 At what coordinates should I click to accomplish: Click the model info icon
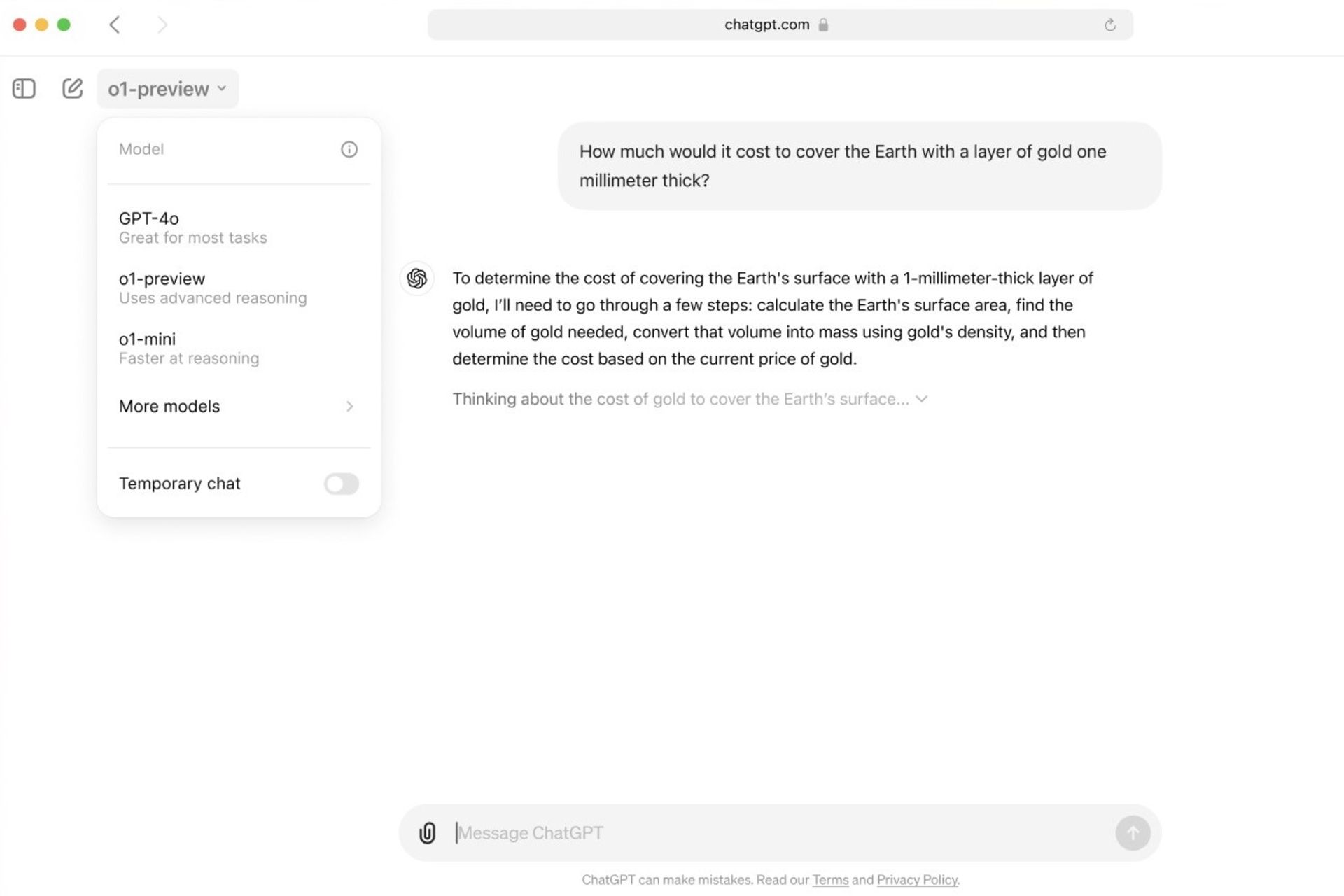(349, 149)
